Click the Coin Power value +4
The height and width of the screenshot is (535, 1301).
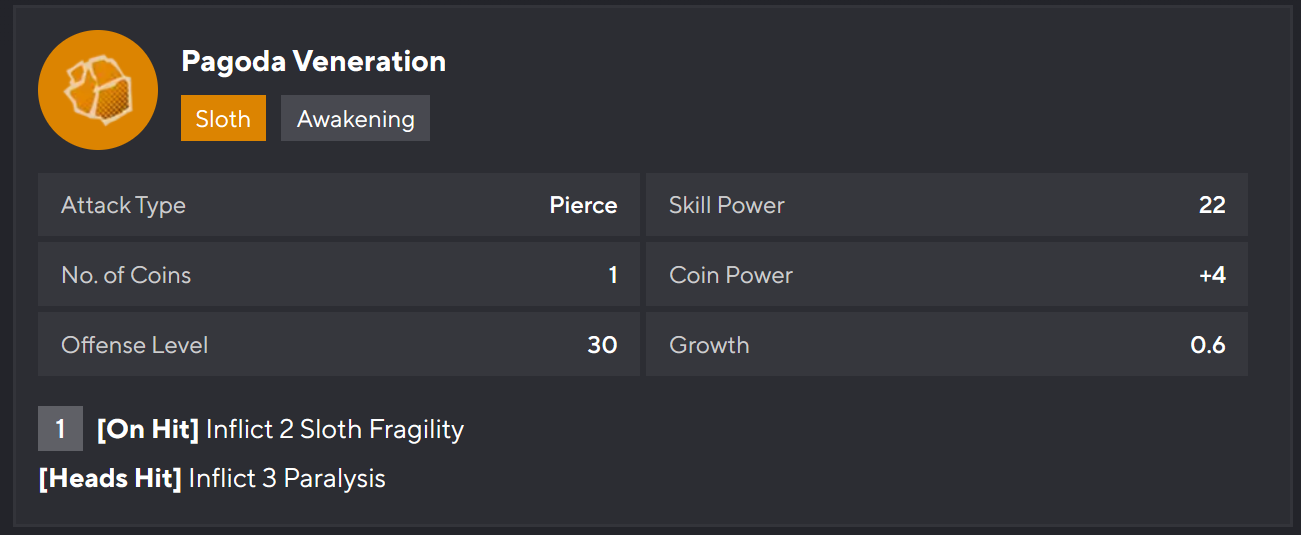click(1212, 275)
